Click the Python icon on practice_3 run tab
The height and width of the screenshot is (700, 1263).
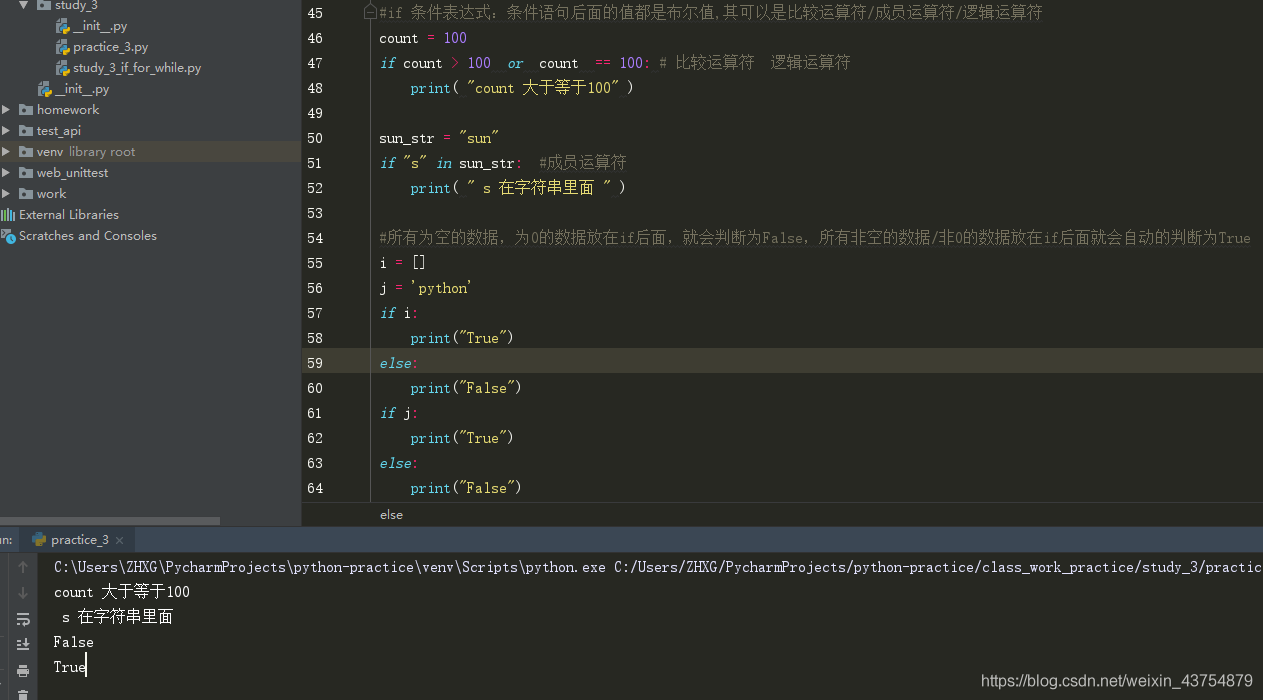pos(39,540)
